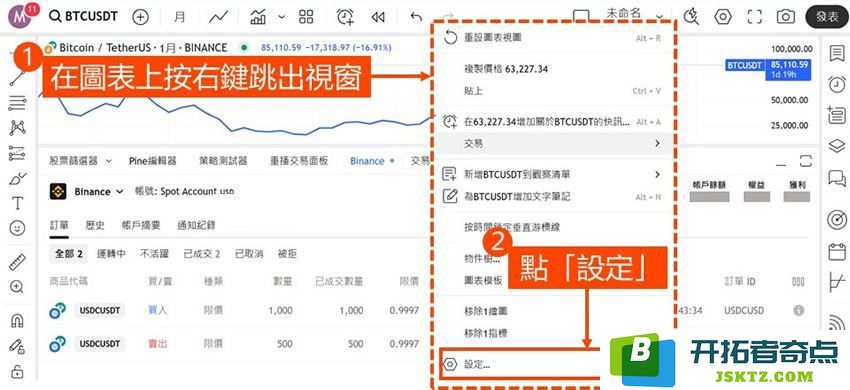Switch to the 重播交易面板 tab
This screenshot has width=850, height=390.
click(x=299, y=161)
